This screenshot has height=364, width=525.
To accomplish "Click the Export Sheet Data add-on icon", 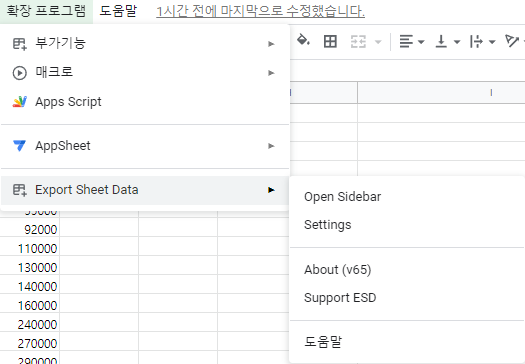I will tap(19, 190).
